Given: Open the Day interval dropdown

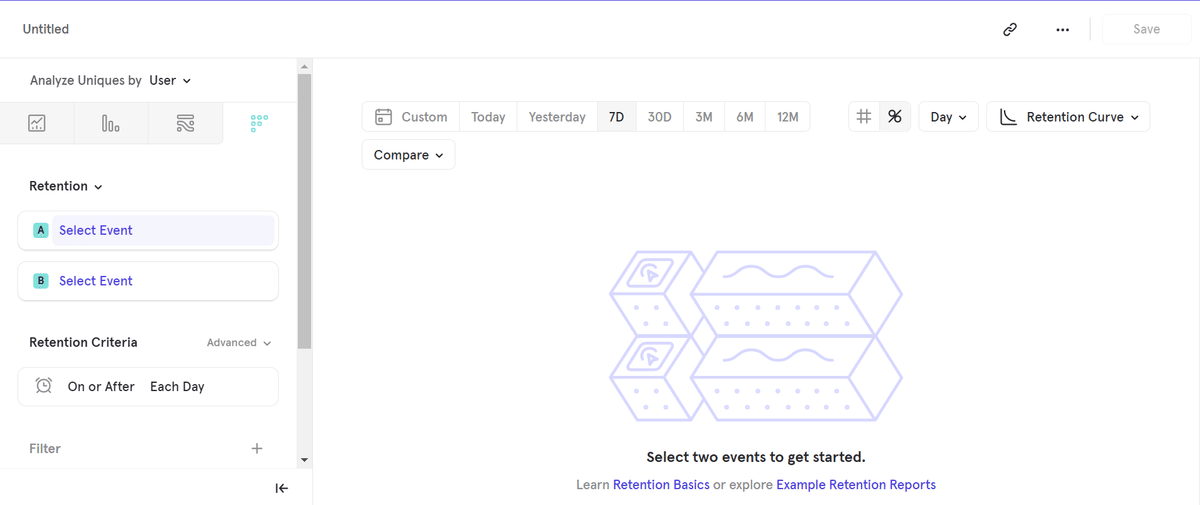Looking at the screenshot, I should (x=948, y=117).
